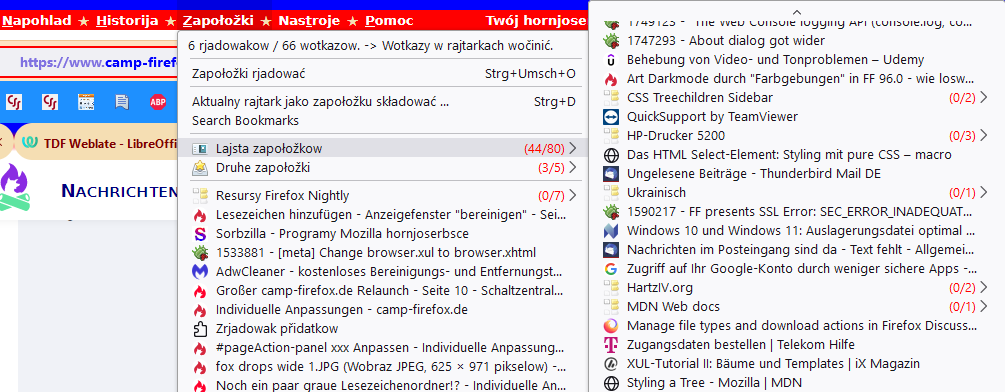Viewport: 1005px width, 392px height.
Task: Click Windows 10 und 11 bookmark icon
Action: pyautogui.click(x=611, y=231)
